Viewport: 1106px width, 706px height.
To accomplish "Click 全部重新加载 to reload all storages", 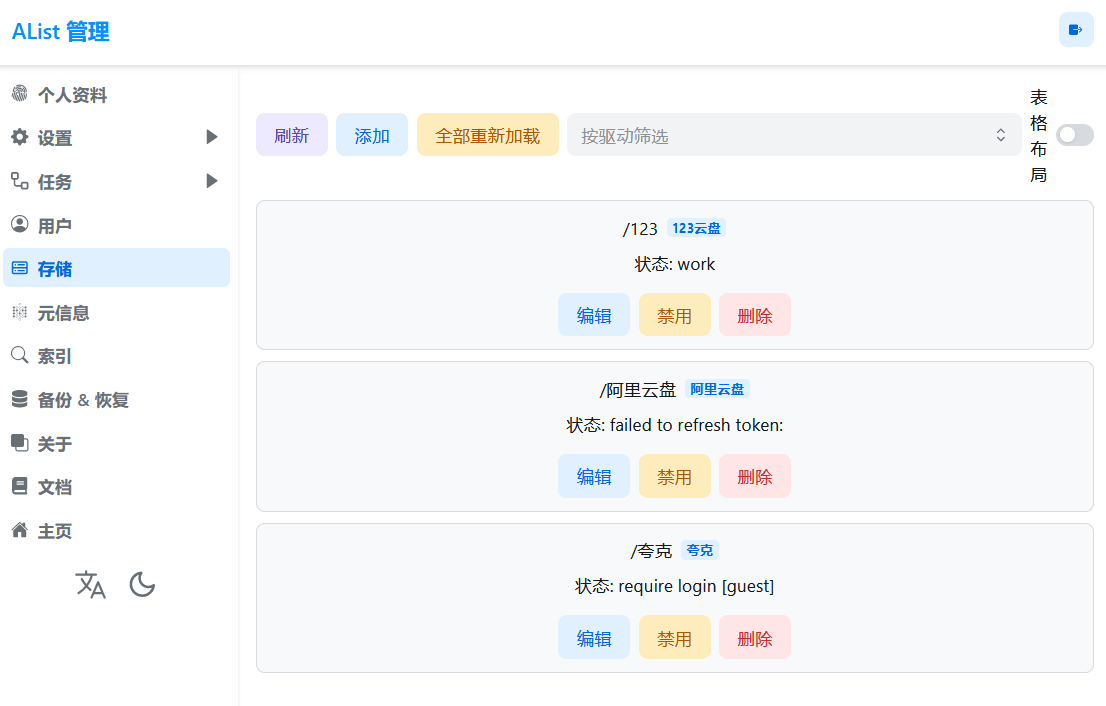I will click(x=487, y=135).
